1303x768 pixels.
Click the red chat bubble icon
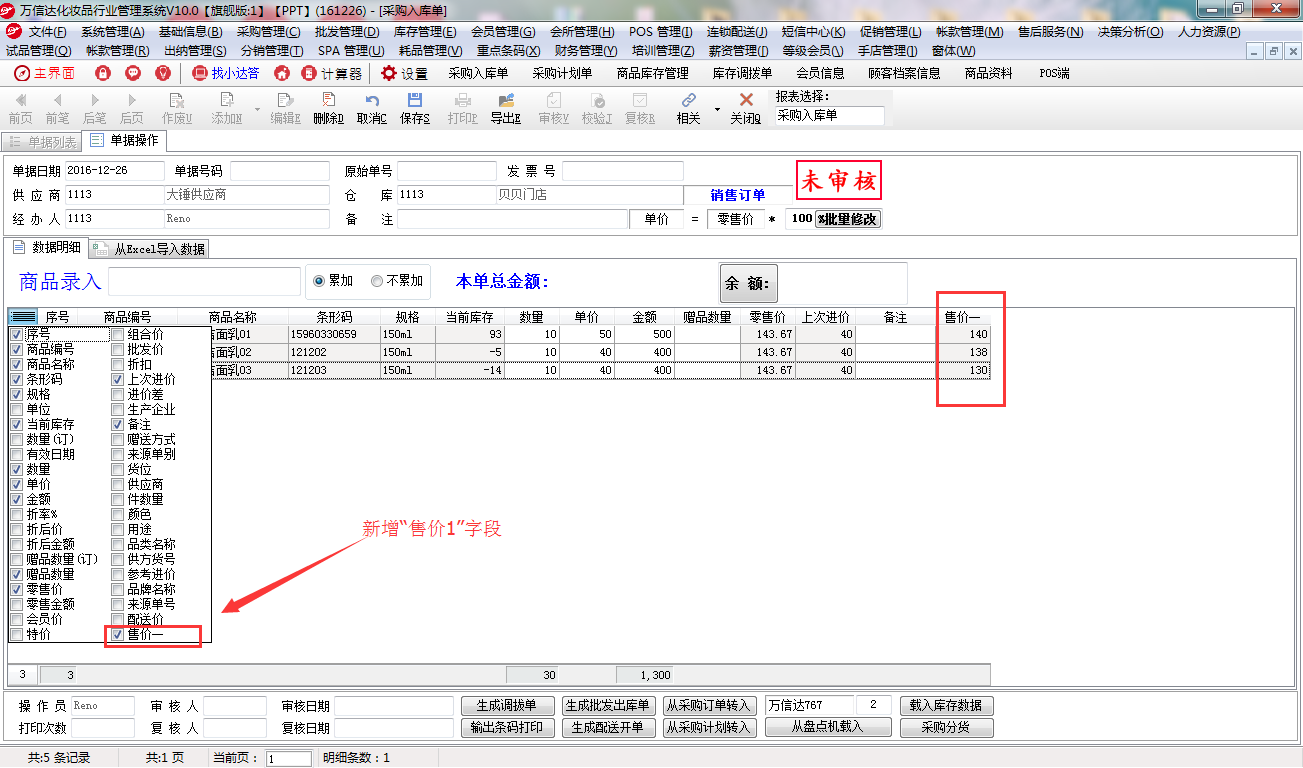pos(133,73)
